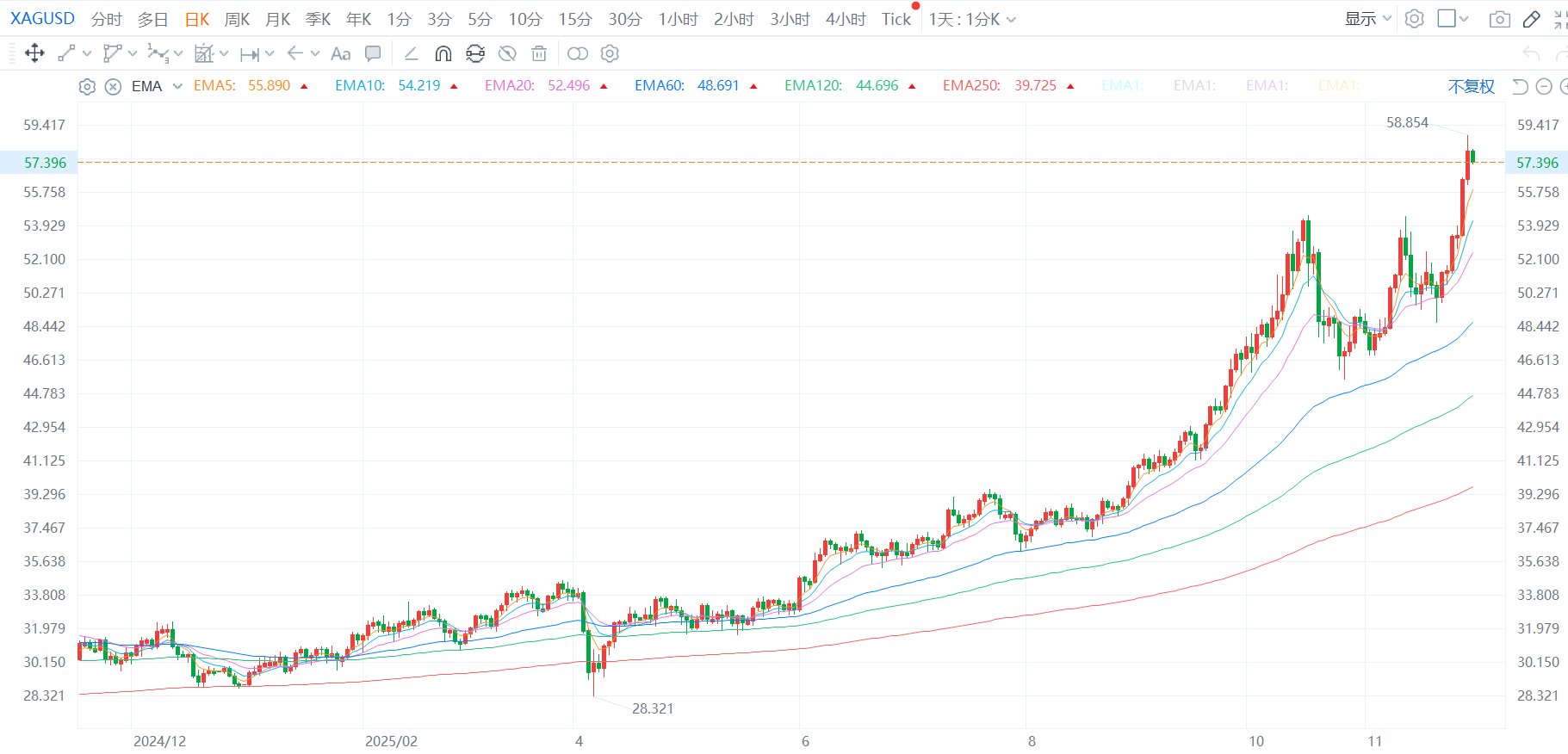Expand the 显示 display dropdown

[x=1367, y=19]
